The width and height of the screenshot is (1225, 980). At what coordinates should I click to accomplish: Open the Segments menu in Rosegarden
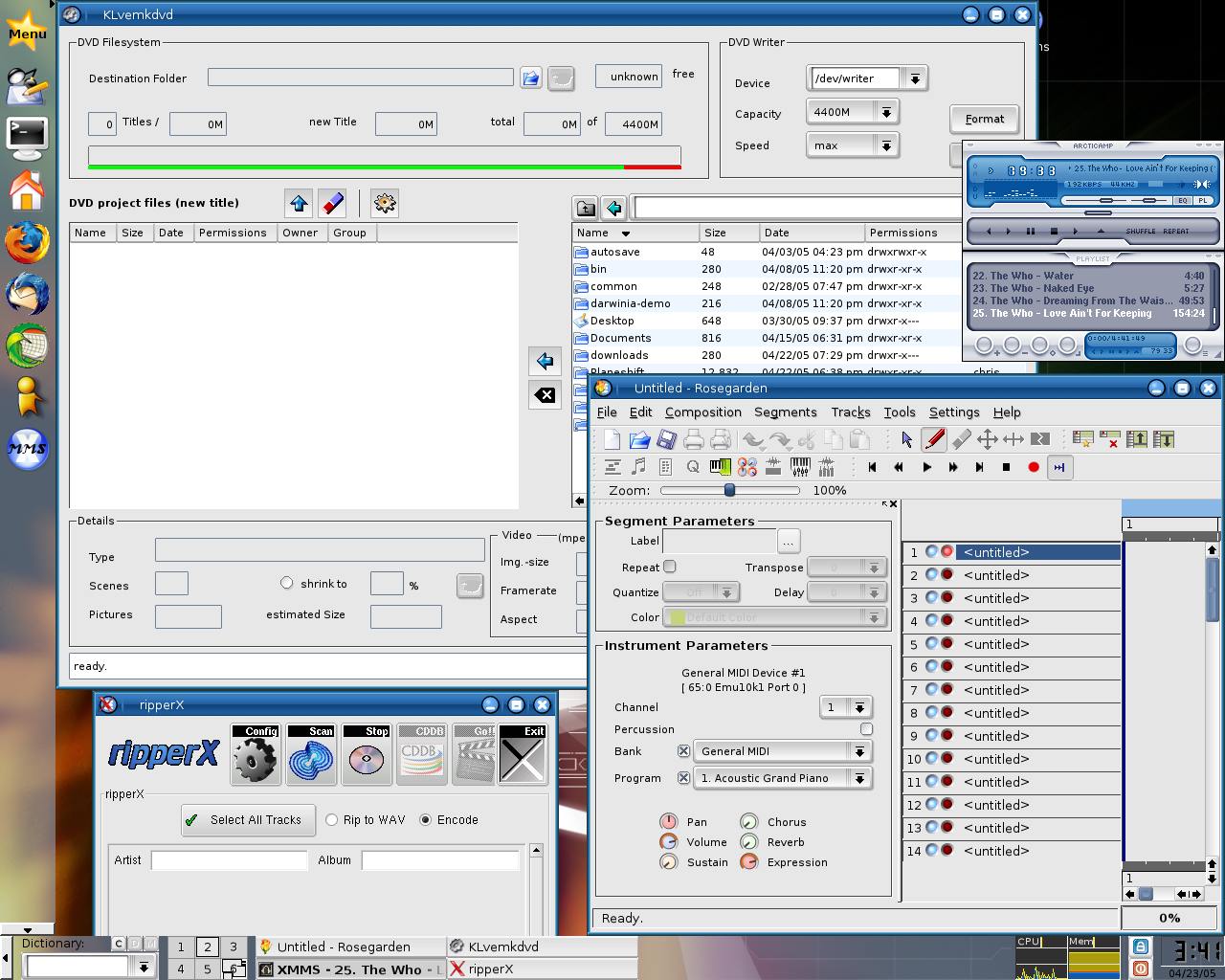tap(786, 412)
